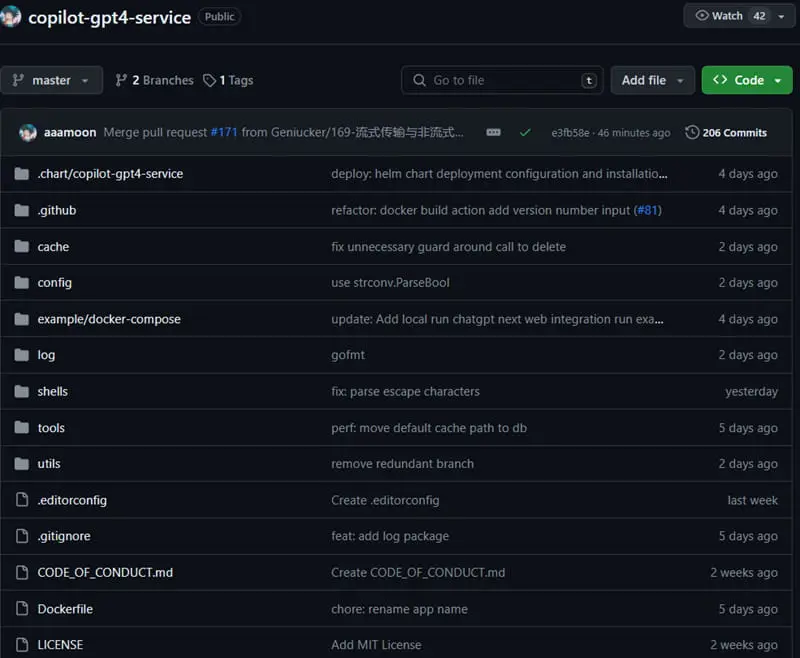This screenshot has width=800, height=658.
Task: Open the config folder
Action: pyautogui.click(x=55, y=283)
